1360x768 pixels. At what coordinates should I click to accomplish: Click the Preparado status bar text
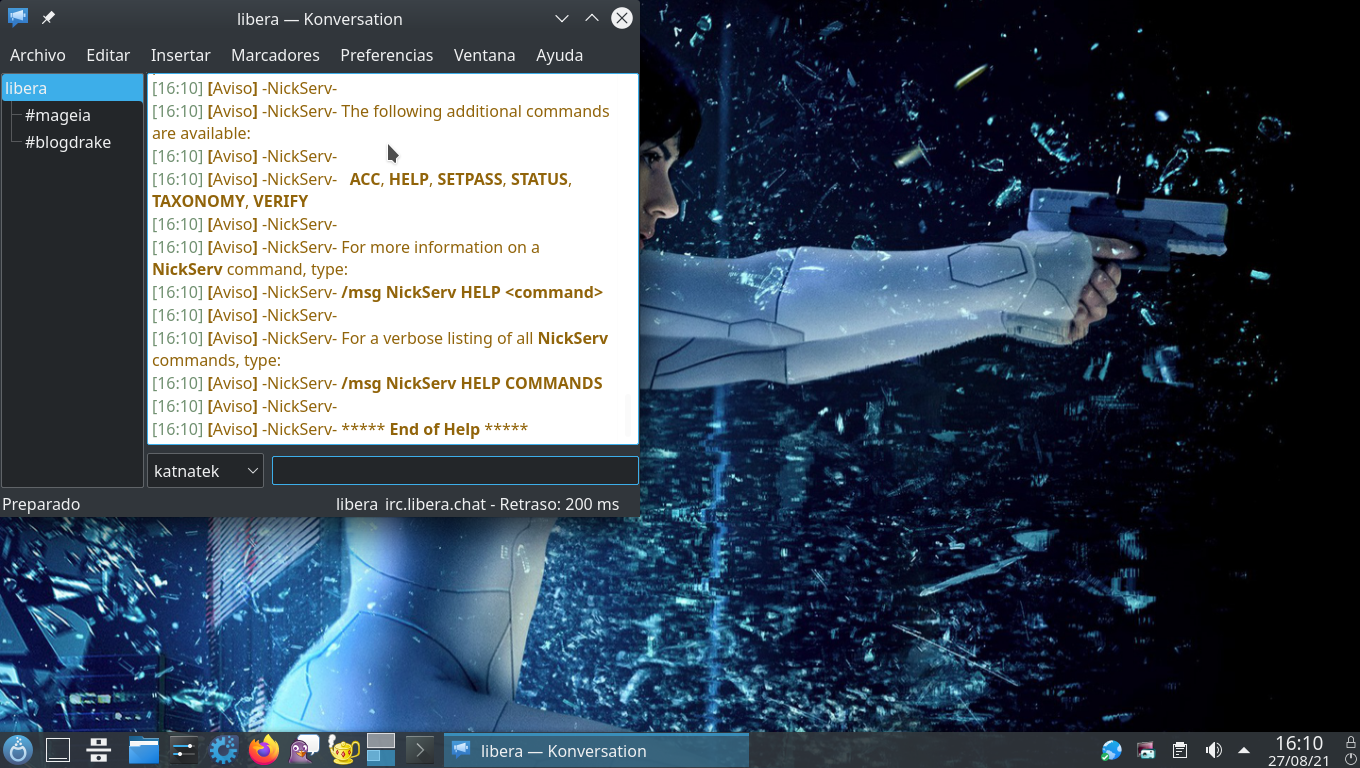pos(41,504)
